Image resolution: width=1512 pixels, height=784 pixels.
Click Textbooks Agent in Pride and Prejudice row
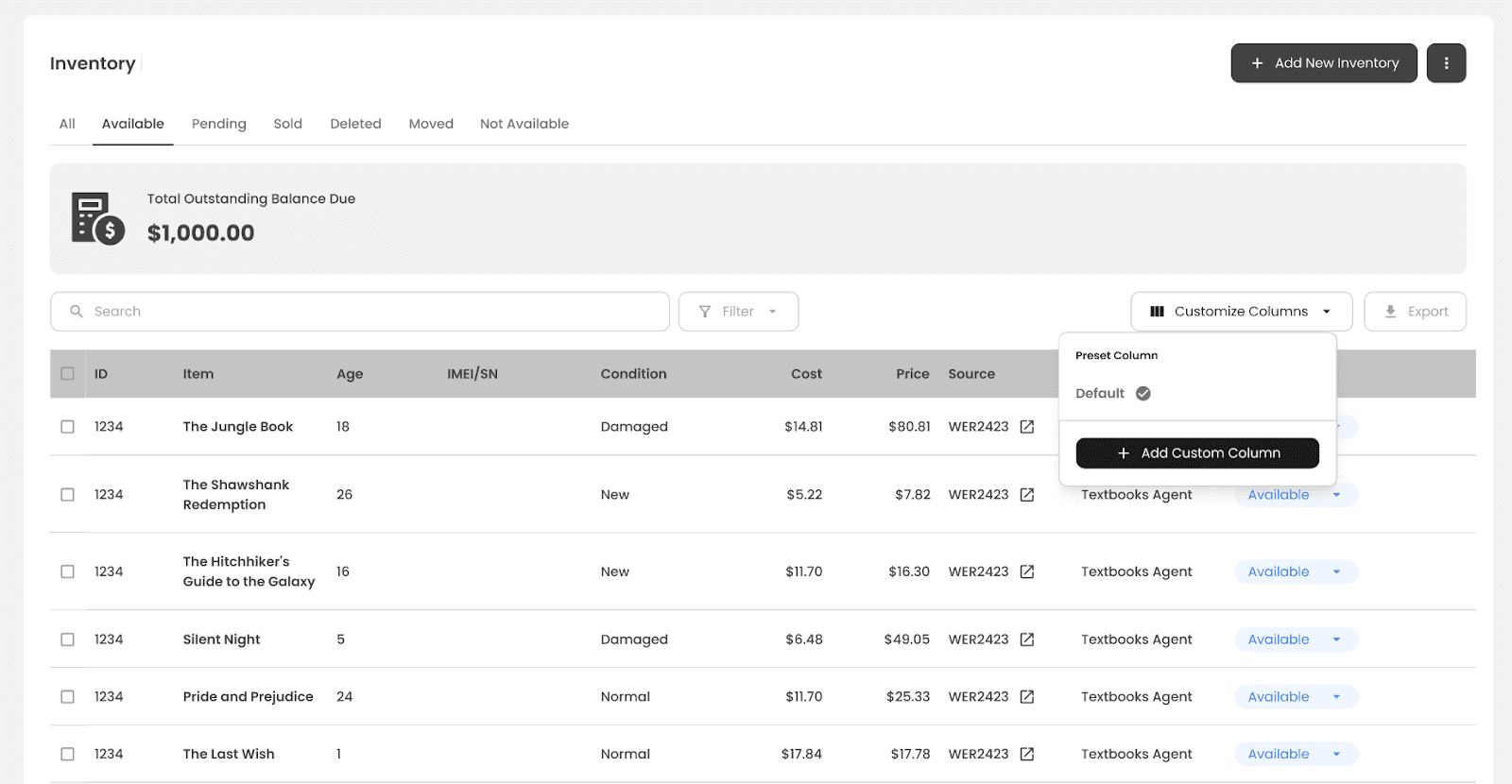click(x=1137, y=697)
